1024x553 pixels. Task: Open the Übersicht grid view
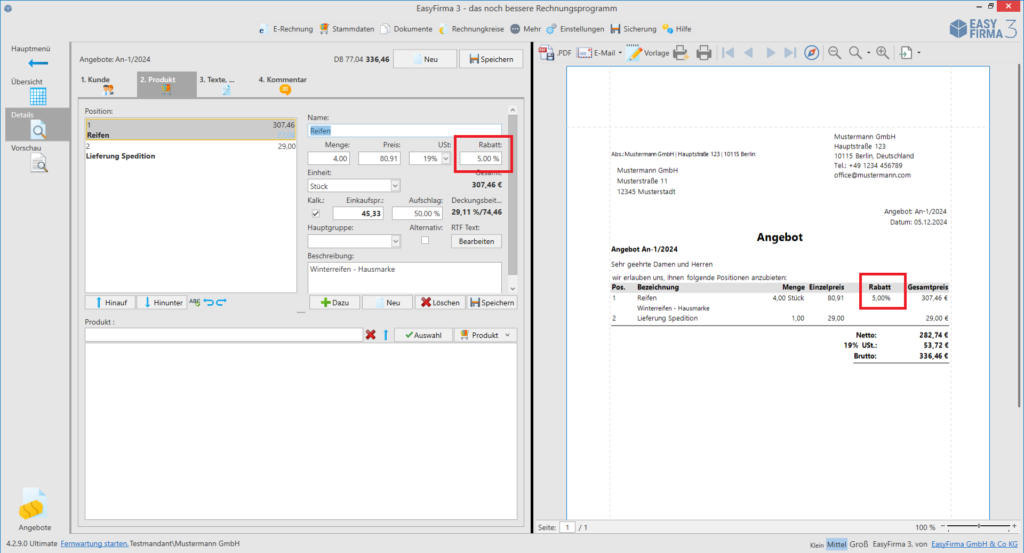tap(38, 96)
